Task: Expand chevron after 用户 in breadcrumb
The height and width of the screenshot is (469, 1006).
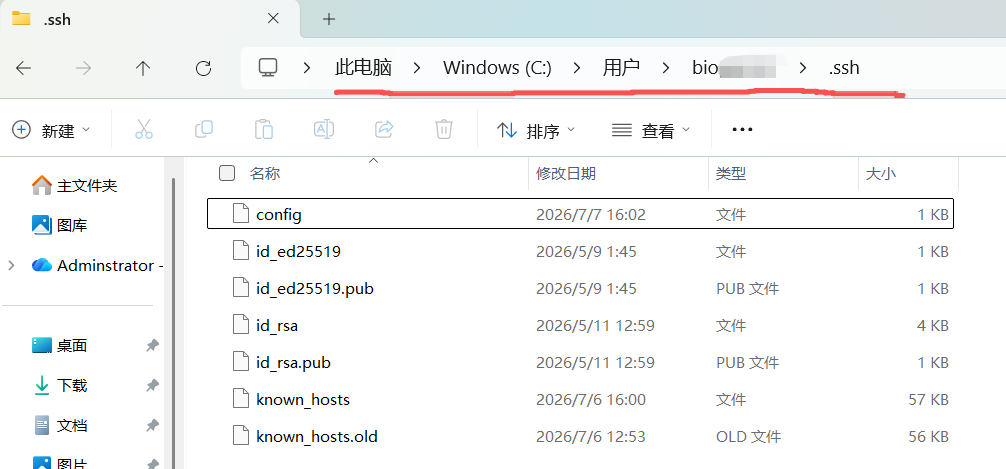Action: [665, 67]
